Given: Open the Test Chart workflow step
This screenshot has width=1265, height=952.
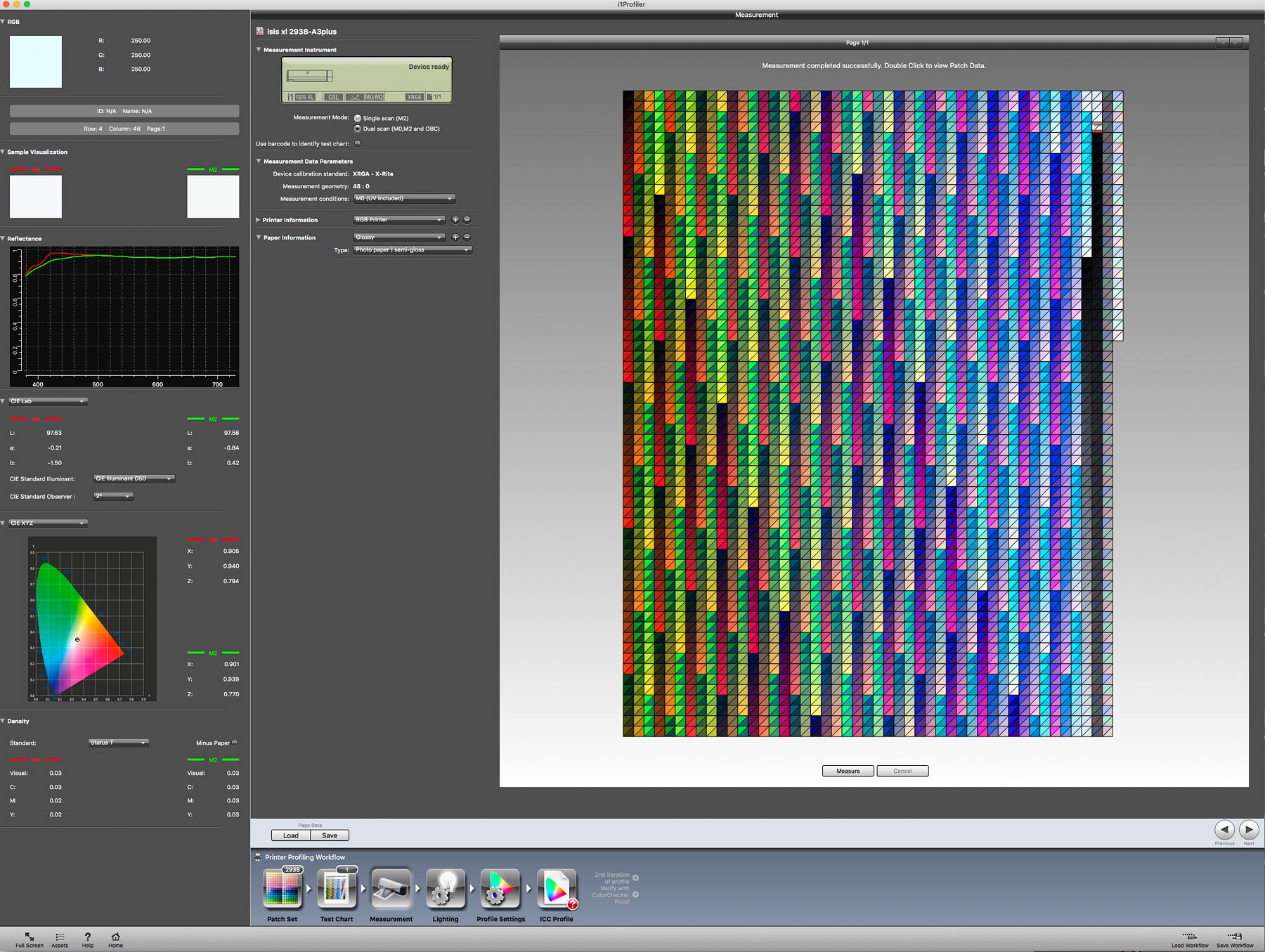Looking at the screenshot, I should [x=337, y=888].
